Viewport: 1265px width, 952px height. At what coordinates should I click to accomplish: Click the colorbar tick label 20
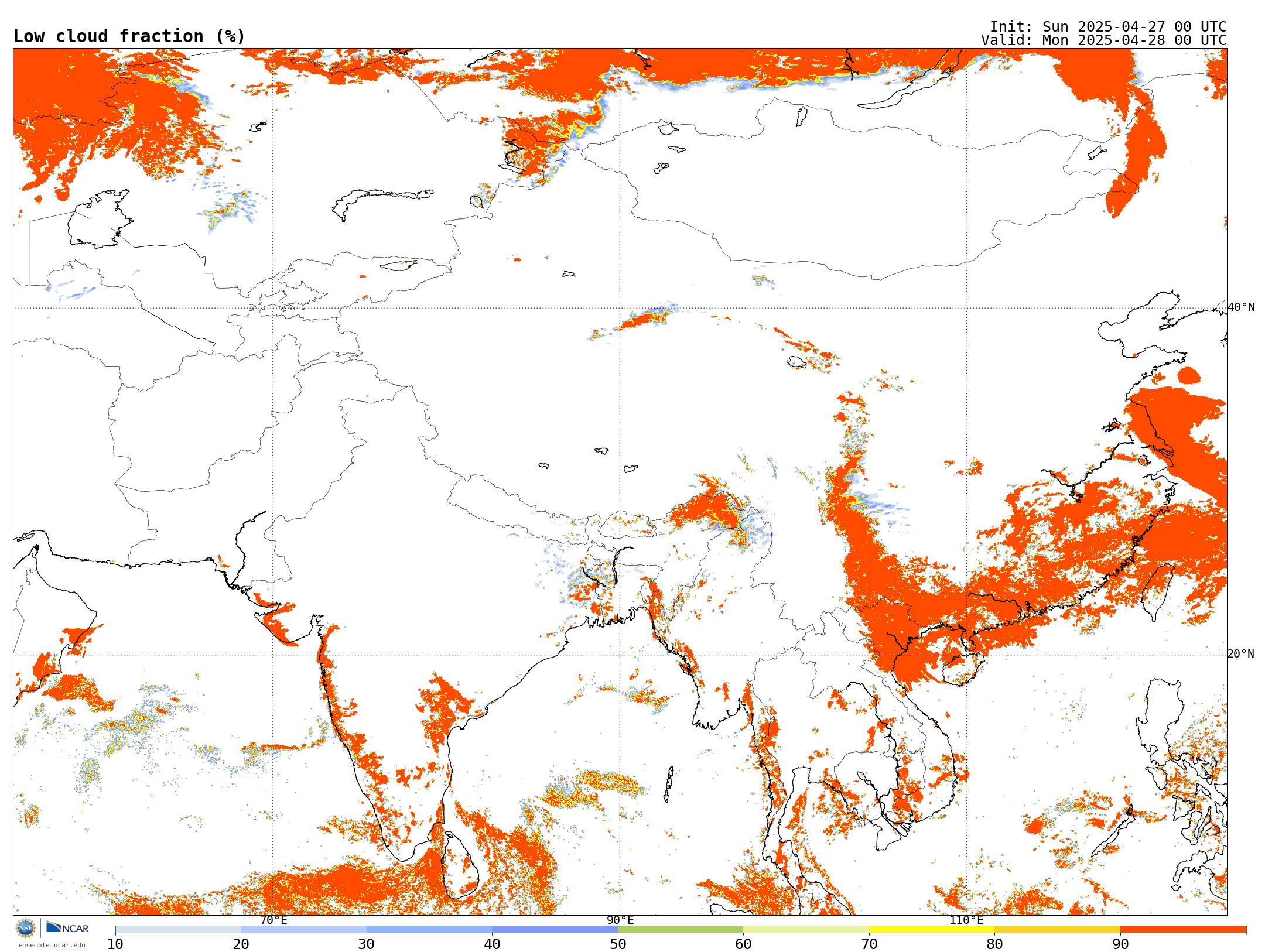[x=241, y=944]
